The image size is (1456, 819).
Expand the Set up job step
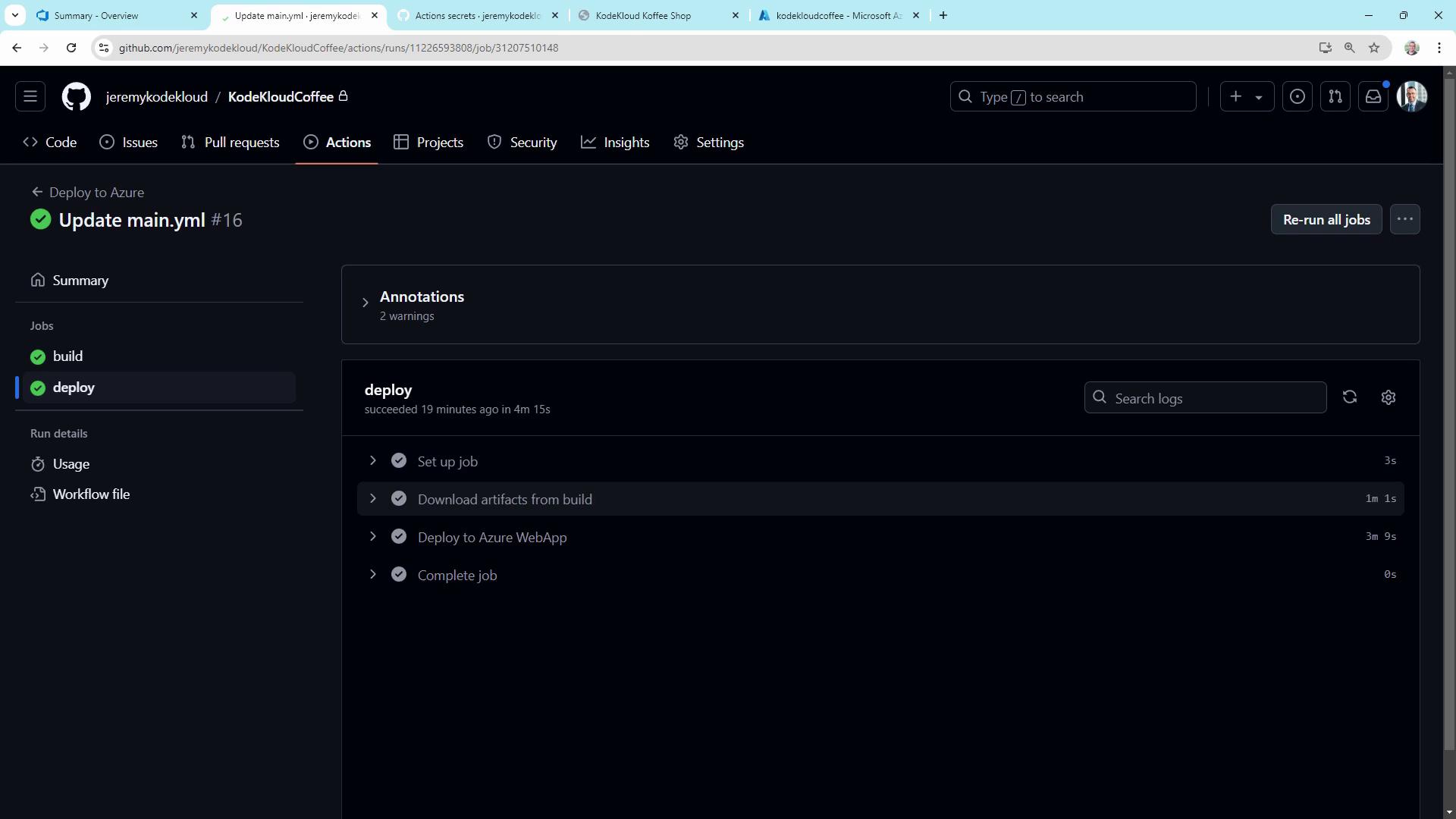[x=372, y=460]
